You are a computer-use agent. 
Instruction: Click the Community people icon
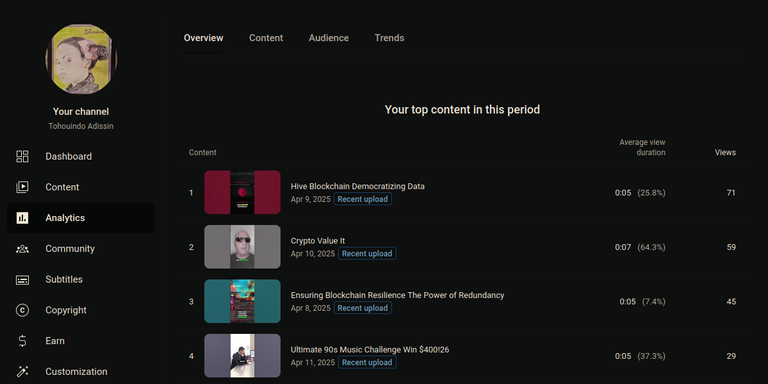(22, 249)
